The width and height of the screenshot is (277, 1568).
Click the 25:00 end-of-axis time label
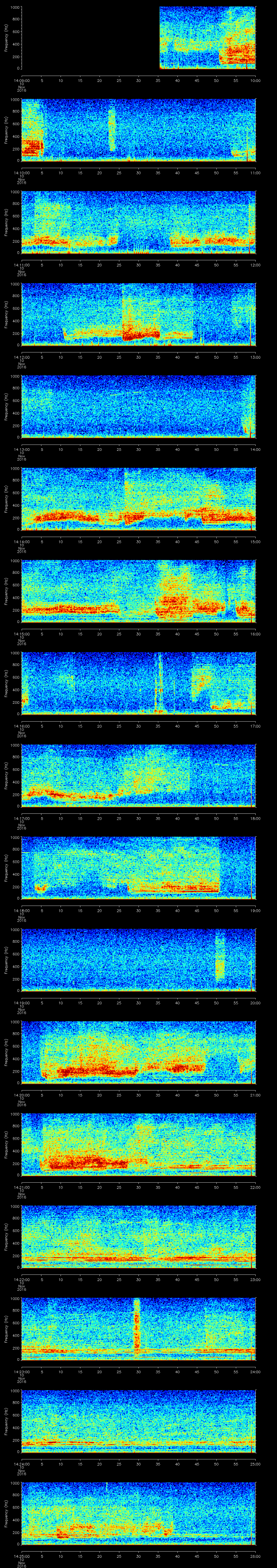[x=256, y=1464]
